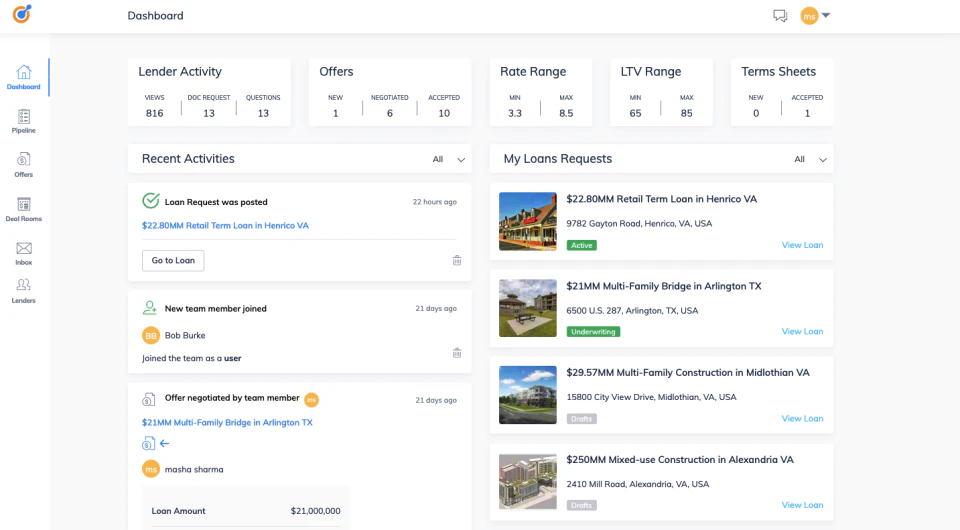Select the Lenders sidebar icon
Viewport: 960px width, 530px height.
click(x=24, y=286)
